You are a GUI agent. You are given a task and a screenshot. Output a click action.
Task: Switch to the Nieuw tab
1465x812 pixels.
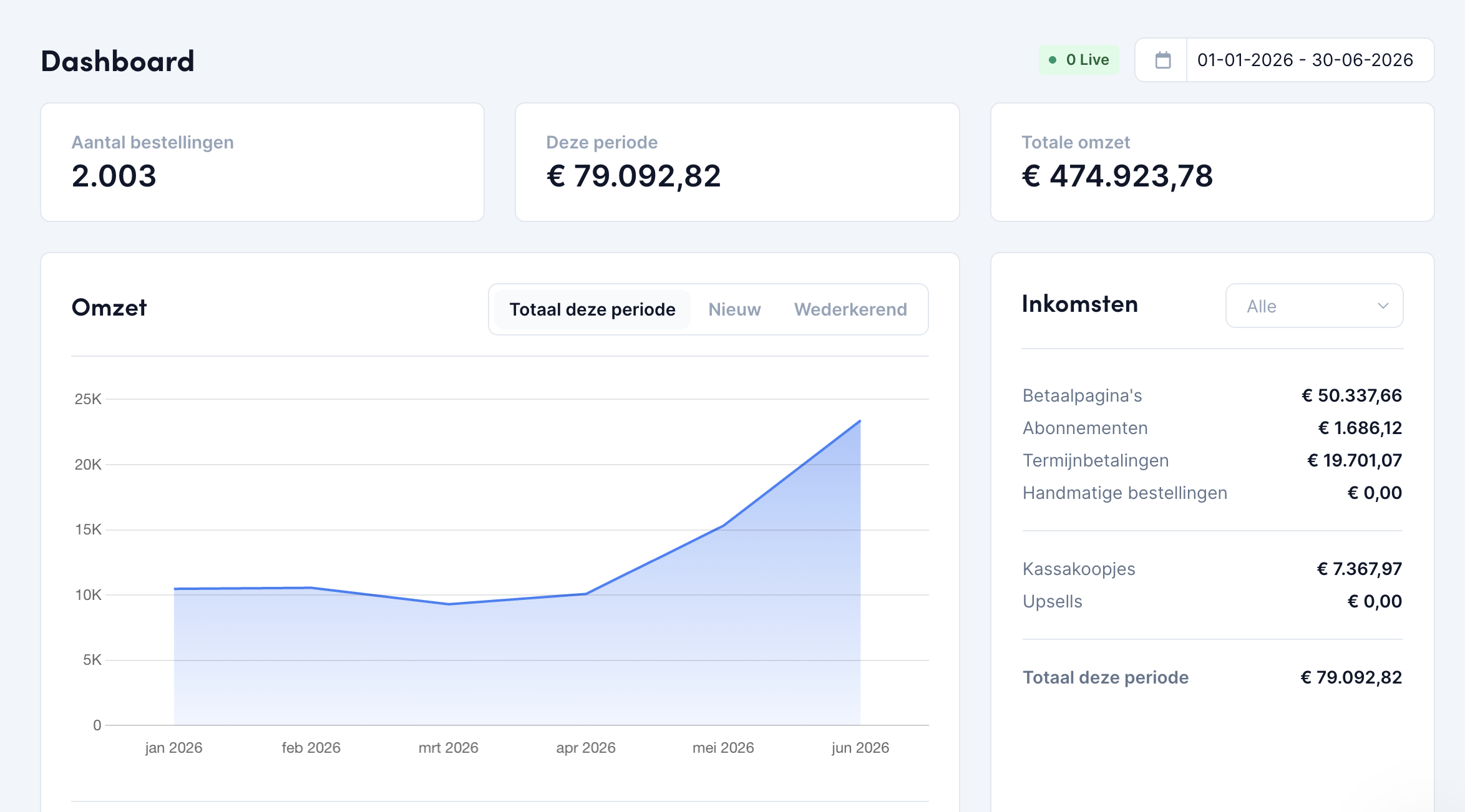[x=734, y=309]
